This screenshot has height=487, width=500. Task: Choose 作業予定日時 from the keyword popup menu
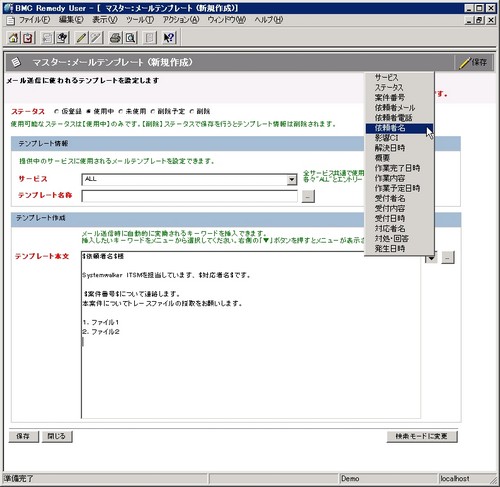pos(399,188)
